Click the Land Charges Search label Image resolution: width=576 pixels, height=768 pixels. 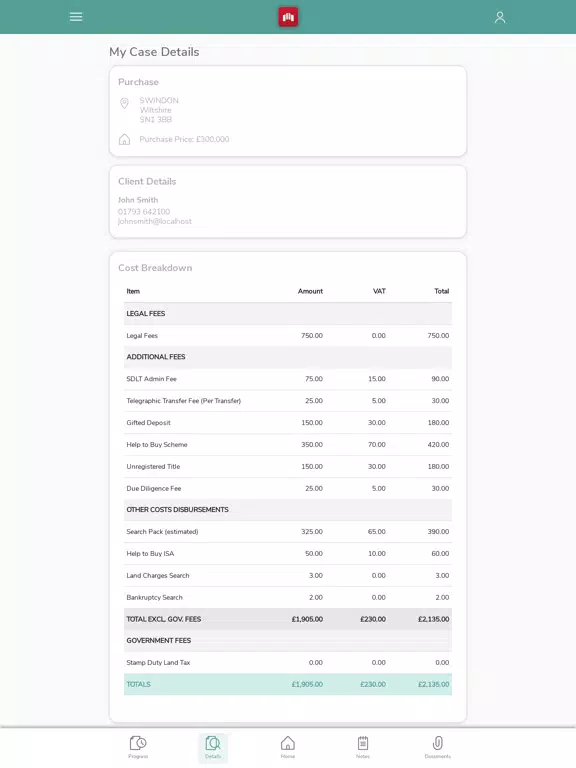158,576
